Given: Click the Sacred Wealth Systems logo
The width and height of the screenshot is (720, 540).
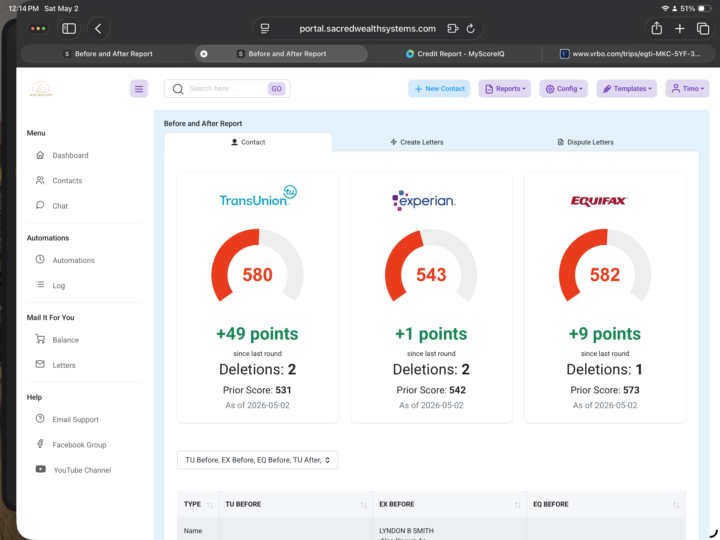Looking at the screenshot, I should pyautogui.click(x=41, y=88).
